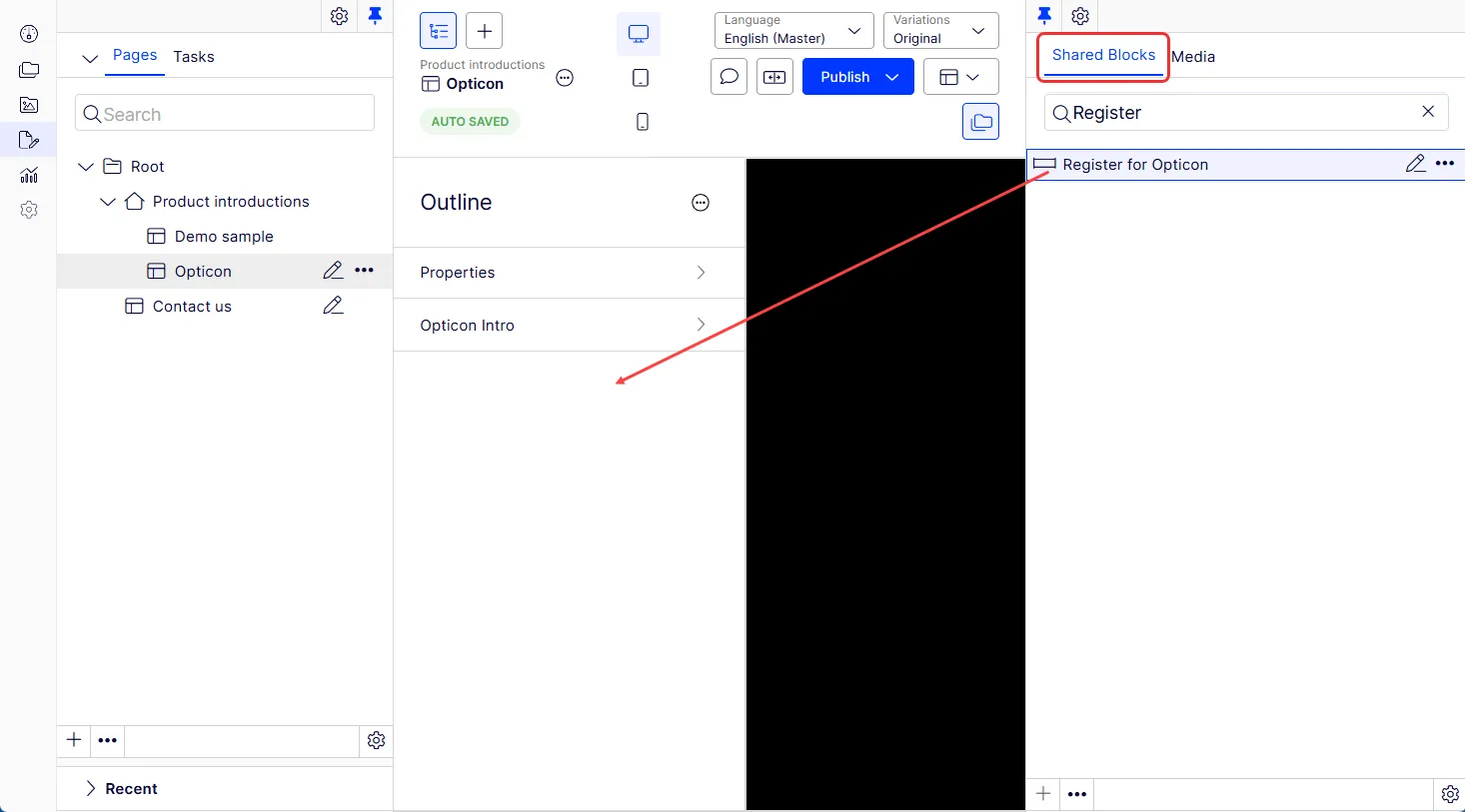1465x812 pixels.
Task: Open left pane bottom settings gear
Action: 376,740
